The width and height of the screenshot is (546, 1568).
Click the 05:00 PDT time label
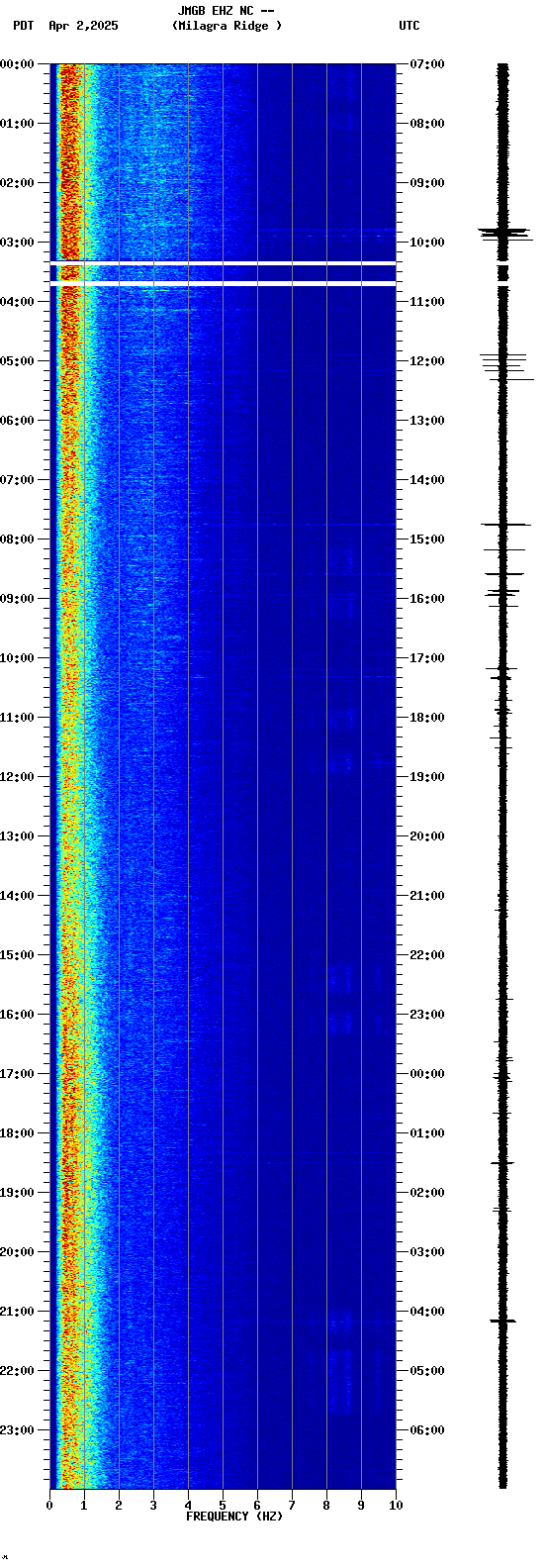[x=18, y=361]
